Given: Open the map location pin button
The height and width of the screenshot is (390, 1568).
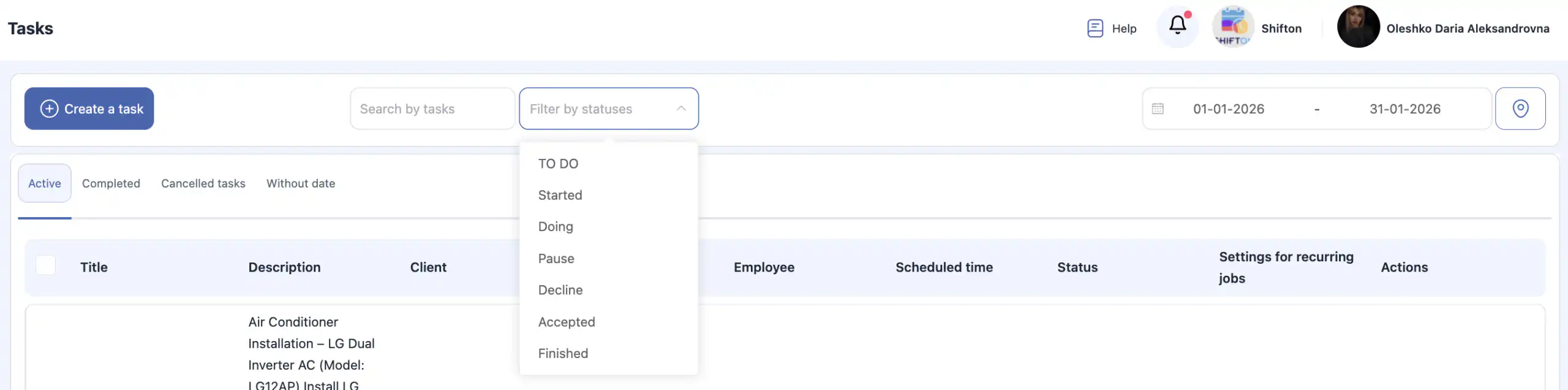Looking at the screenshot, I should point(1520,109).
